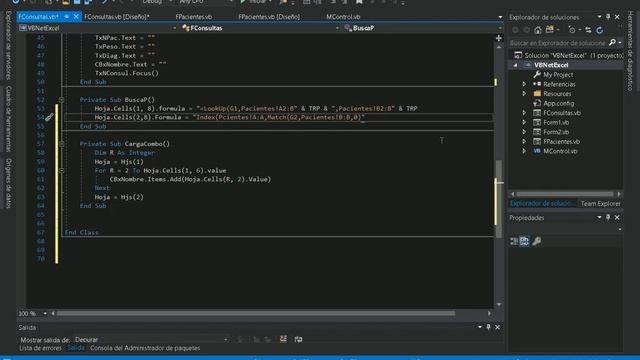The height and width of the screenshot is (360, 640).
Task: Open the FConsultas class dropdown
Action: 337,28
